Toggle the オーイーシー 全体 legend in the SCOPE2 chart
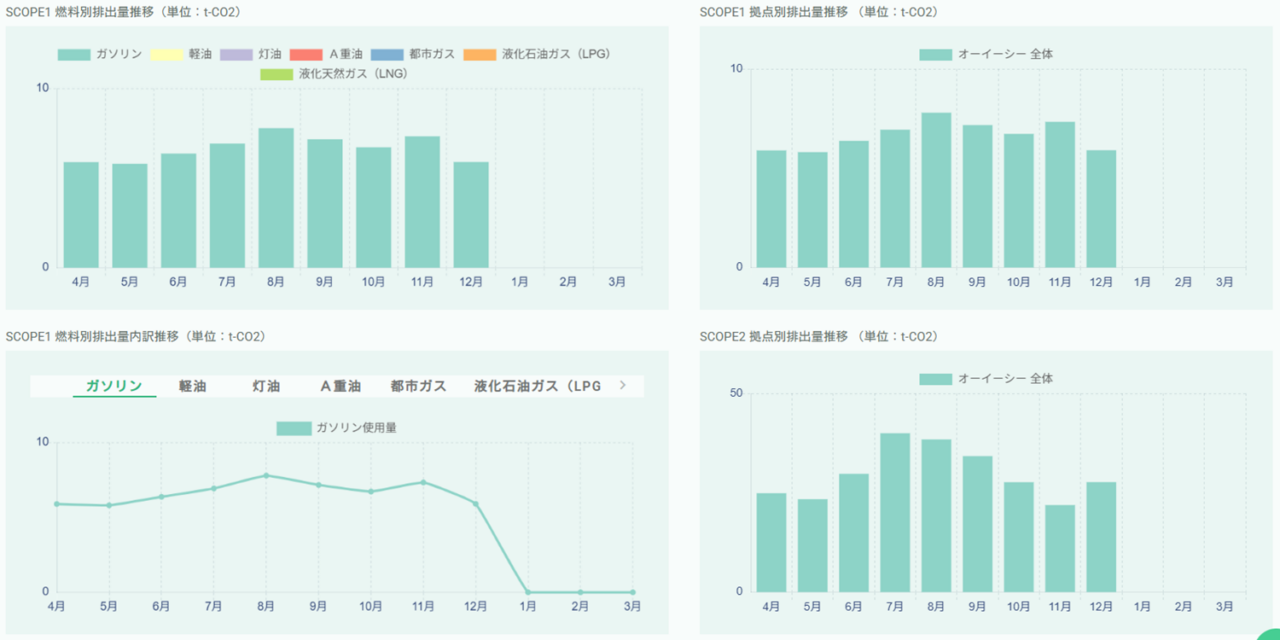The height and width of the screenshot is (640, 1280). point(986,379)
